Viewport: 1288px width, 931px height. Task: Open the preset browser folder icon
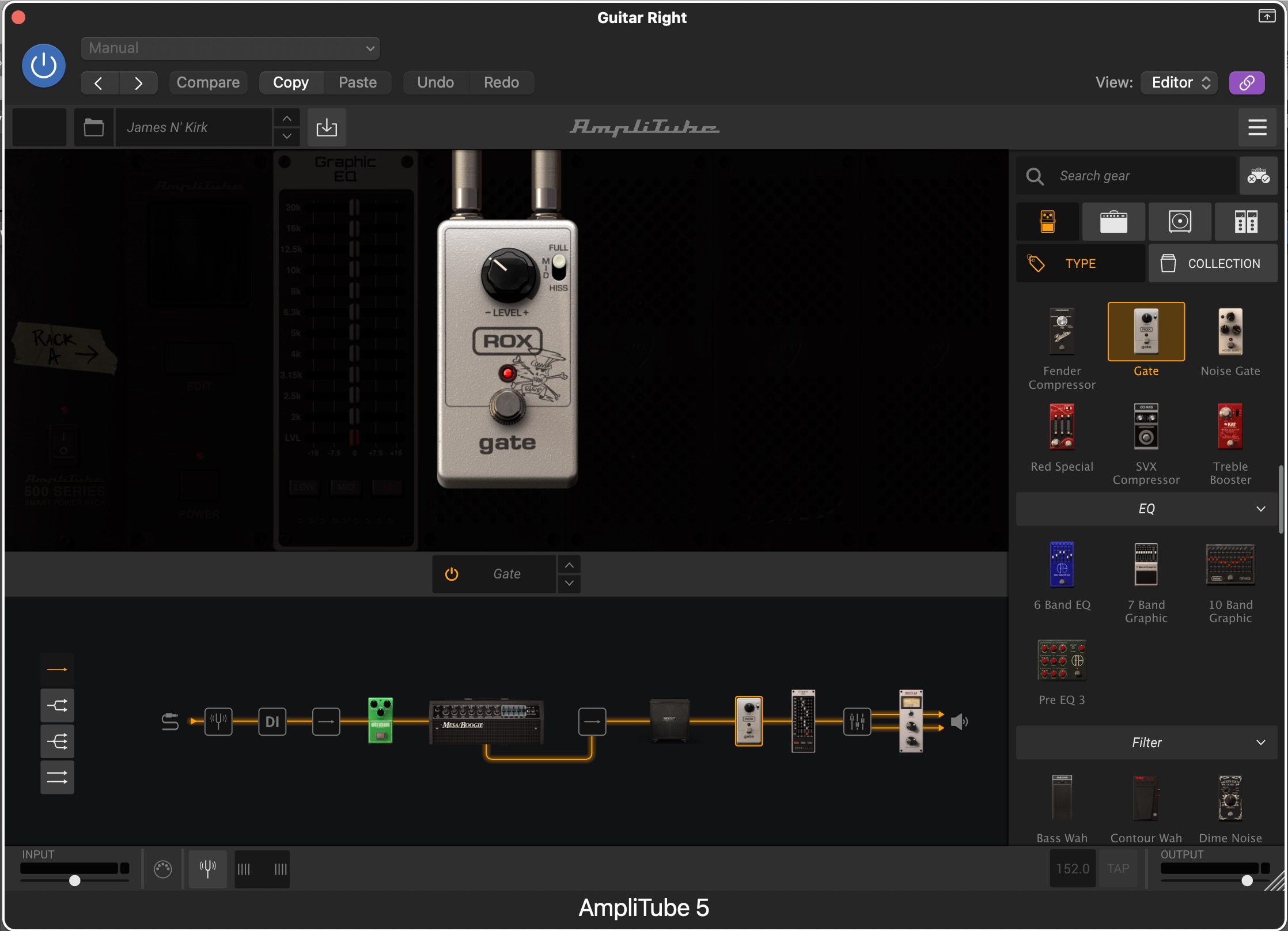pos(93,127)
